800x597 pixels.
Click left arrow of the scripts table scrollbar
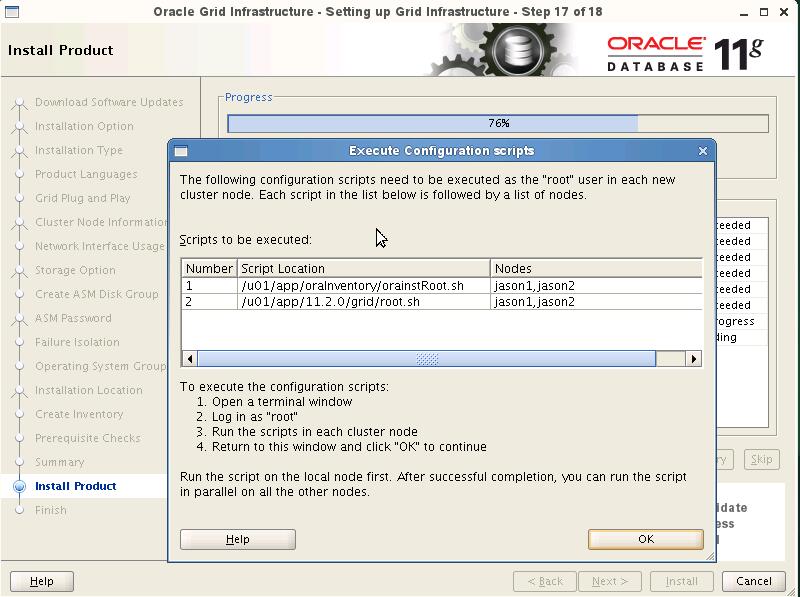pos(190,359)
